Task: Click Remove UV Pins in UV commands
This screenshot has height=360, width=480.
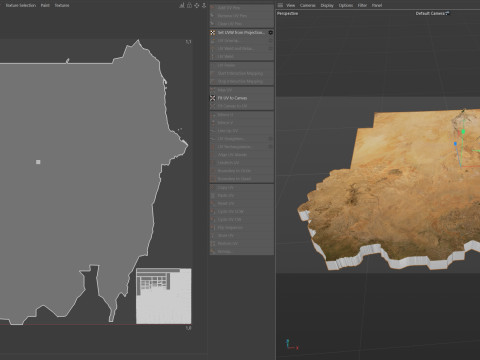Action: 242,16
